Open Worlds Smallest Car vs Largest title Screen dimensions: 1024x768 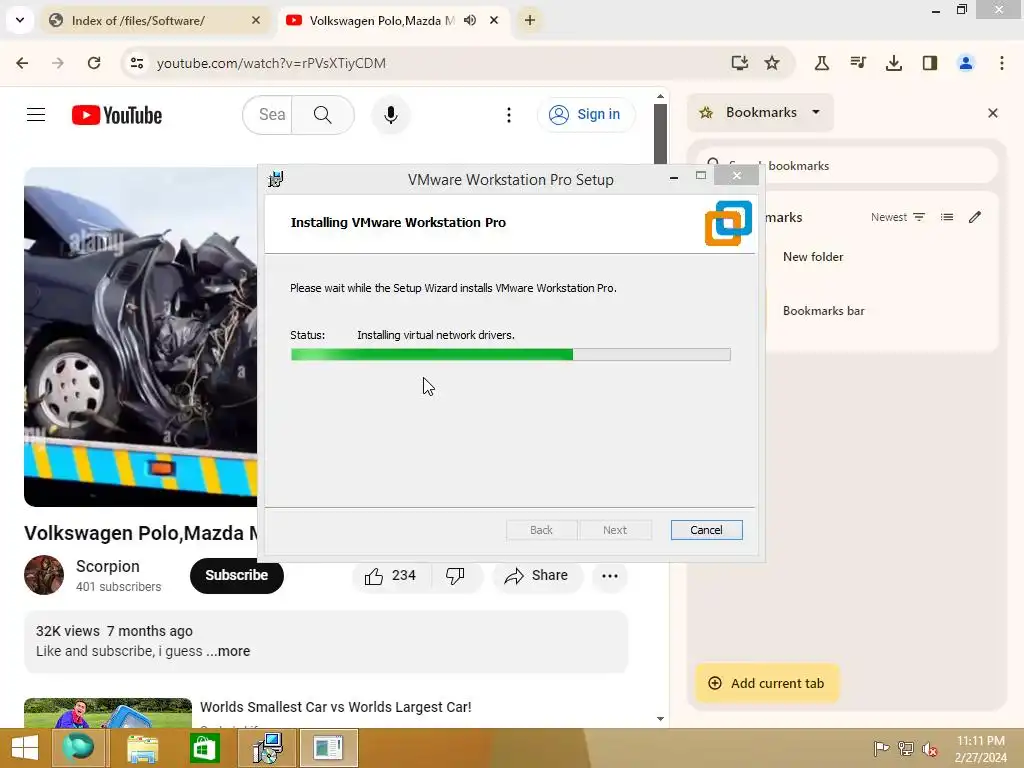click(336, 707)
